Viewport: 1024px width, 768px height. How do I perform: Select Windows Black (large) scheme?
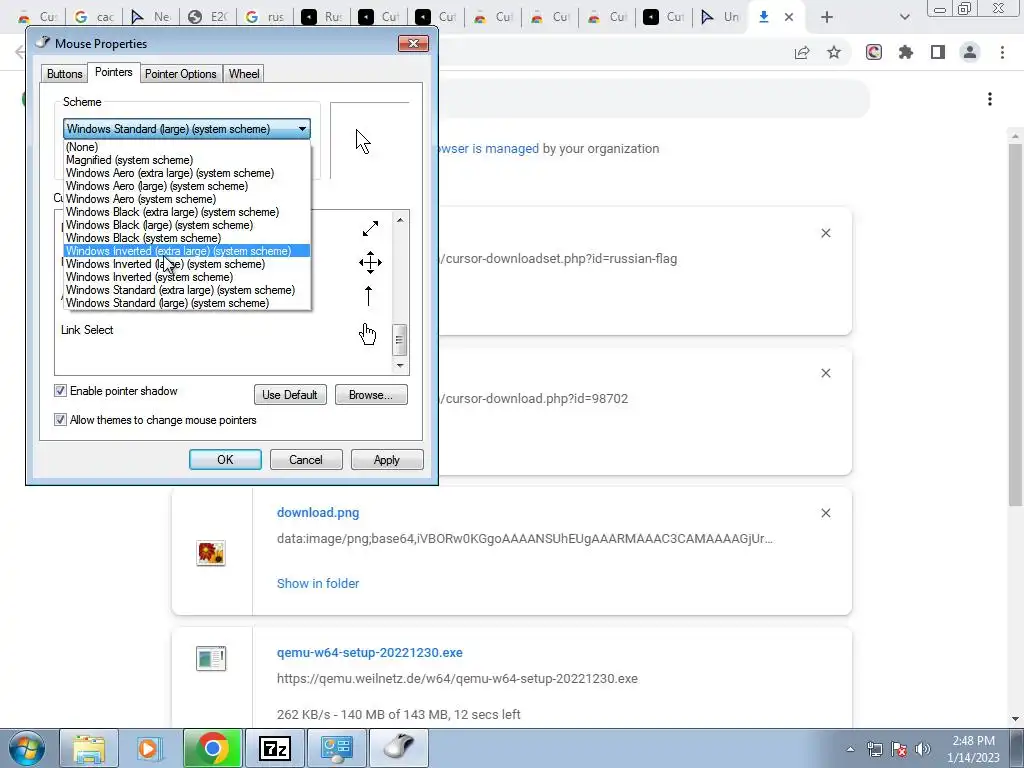click(187, 225)
